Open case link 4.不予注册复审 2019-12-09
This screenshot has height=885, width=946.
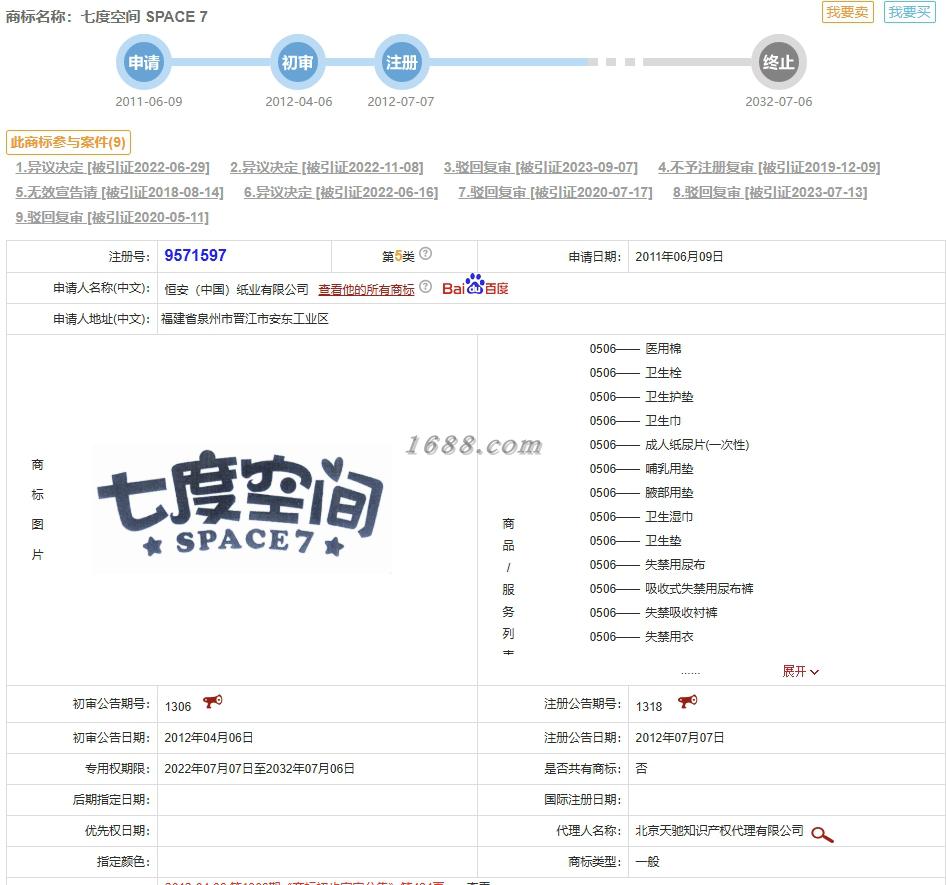pyautogui.click(x=769, y=167)
